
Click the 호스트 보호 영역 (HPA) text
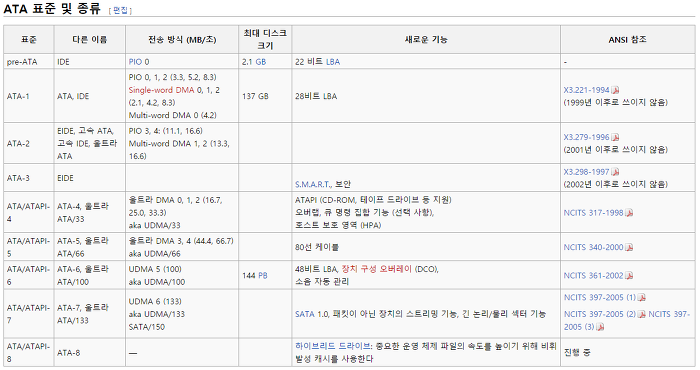coord(338,225)
